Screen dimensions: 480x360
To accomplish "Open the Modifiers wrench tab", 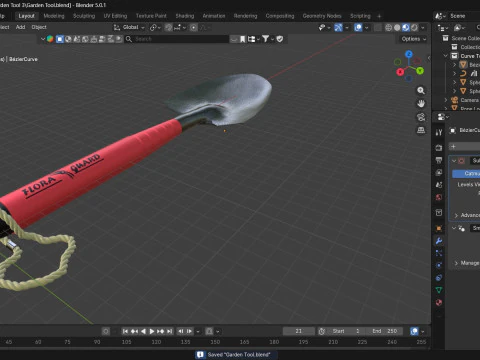I will pos(439,241).
